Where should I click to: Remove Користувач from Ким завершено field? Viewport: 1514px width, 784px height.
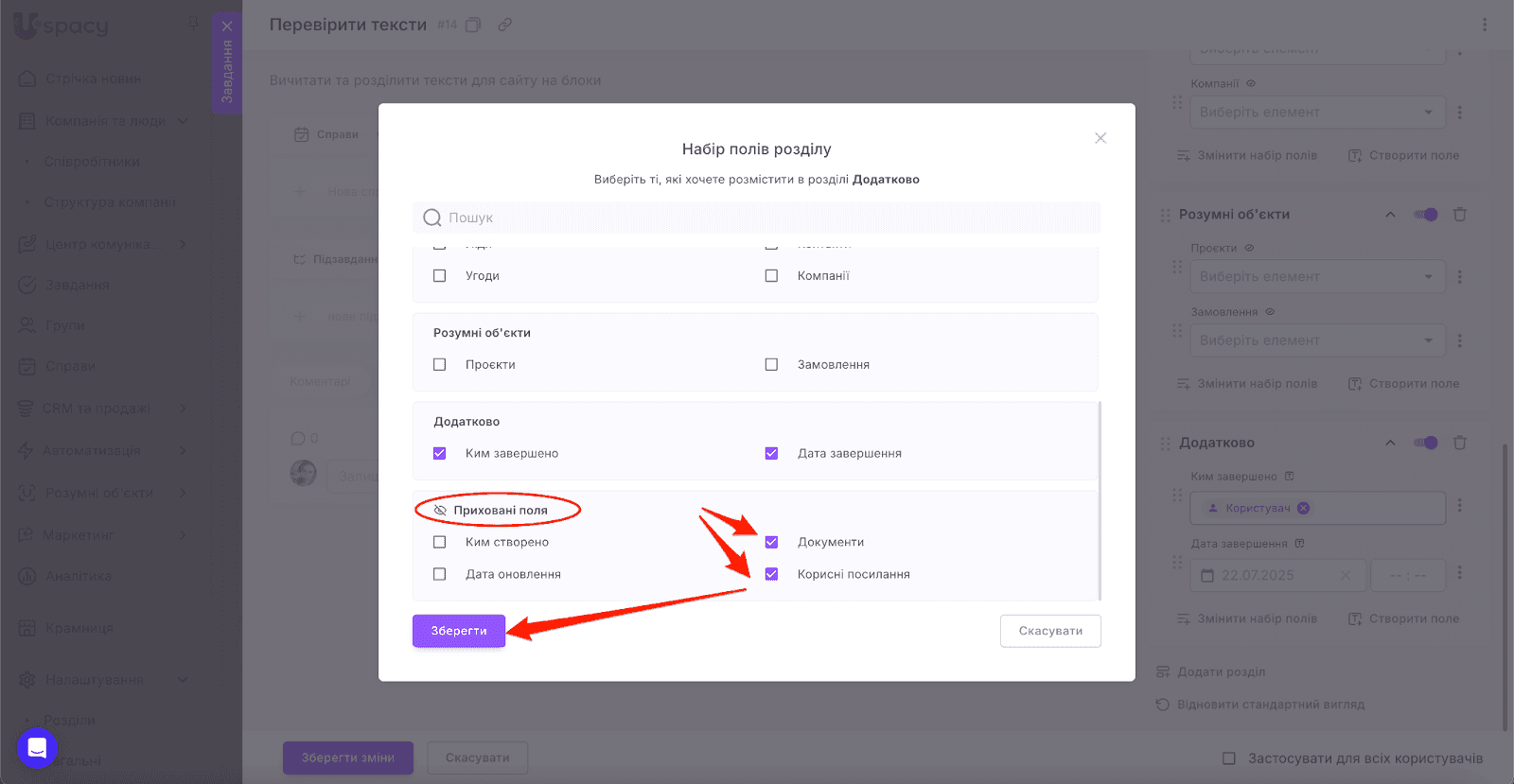tap(1303, 508)
